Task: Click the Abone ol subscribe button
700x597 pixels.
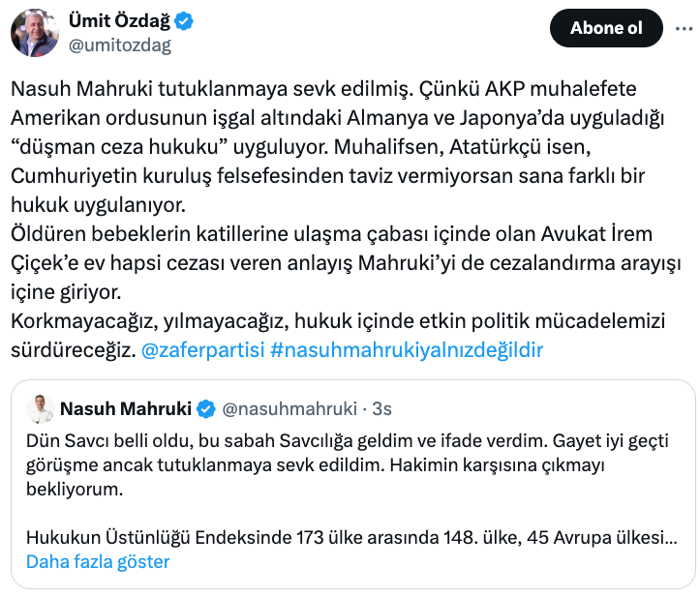Action: tap(606, 28)
